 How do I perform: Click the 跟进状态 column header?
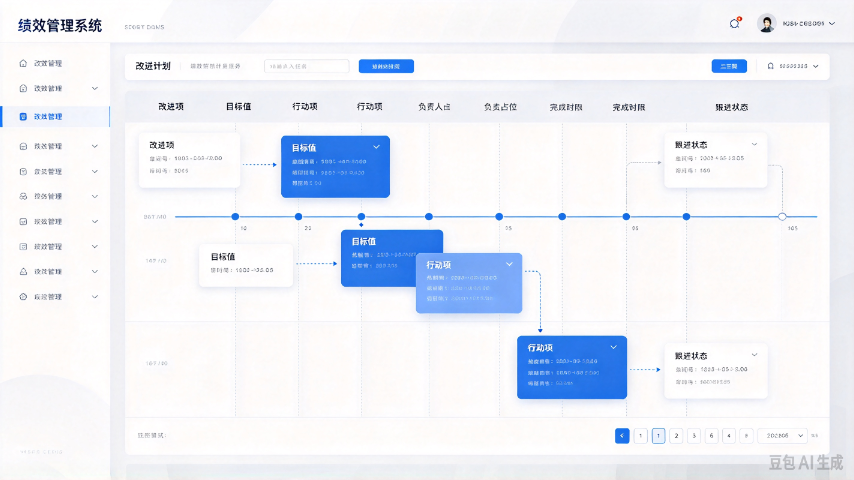click(x=731, y=107)
